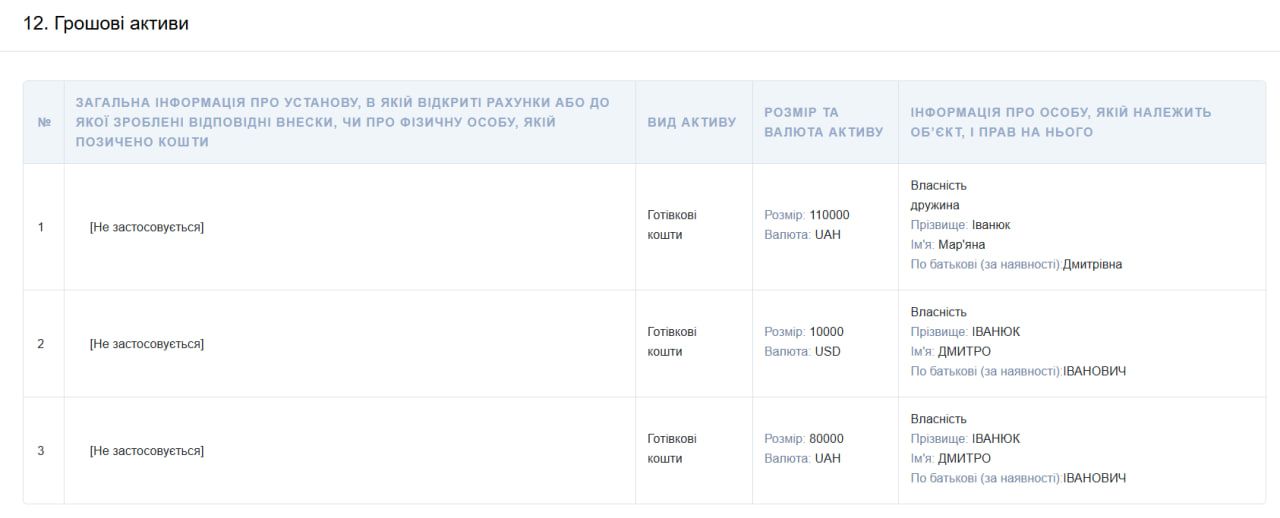
Task: Click the USD currency value
Action: click(828, 352)
